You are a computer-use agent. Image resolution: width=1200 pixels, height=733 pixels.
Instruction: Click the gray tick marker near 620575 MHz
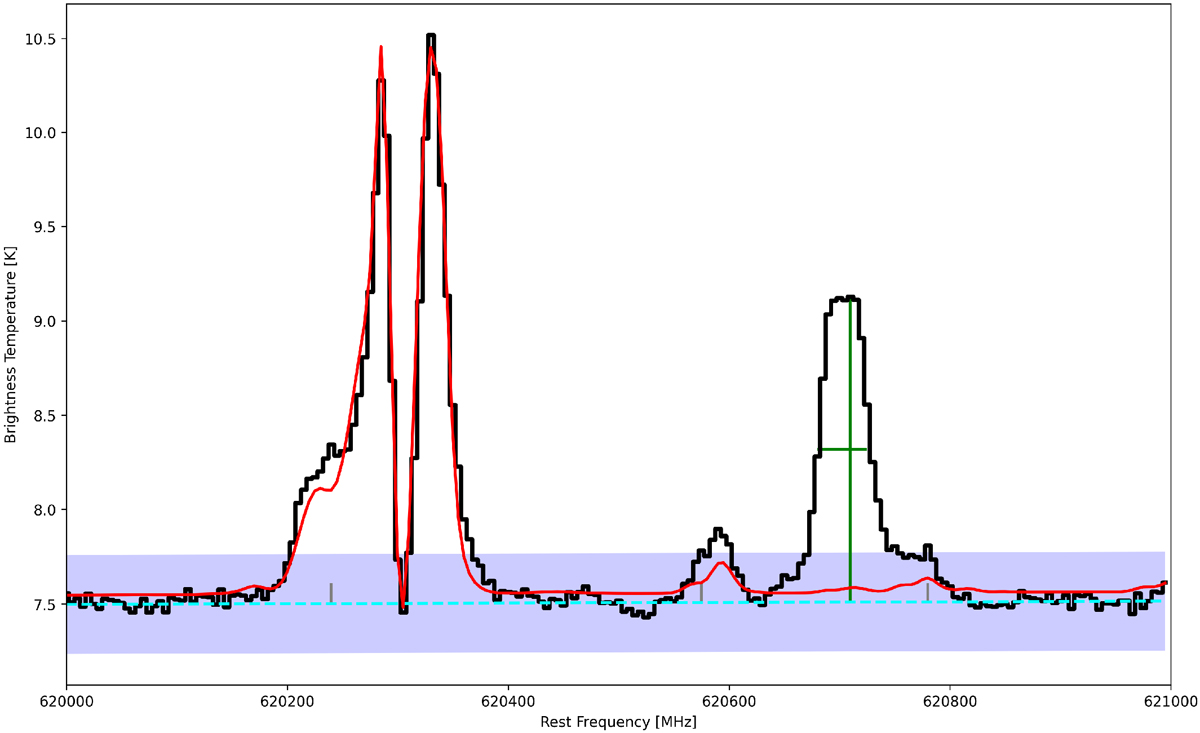pyautogui.click(x=701, y=592)
